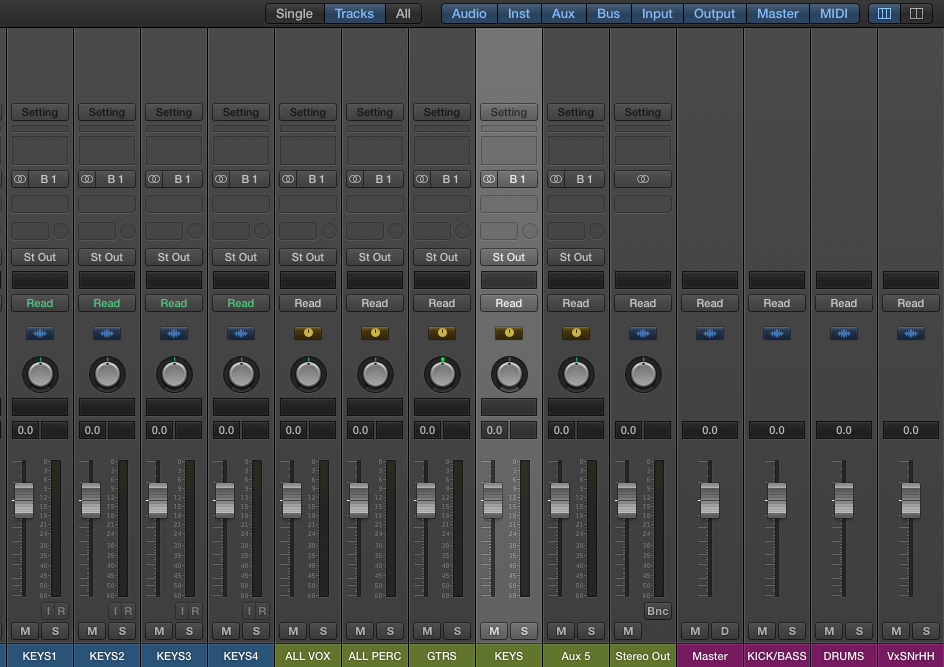Click stereo format icon on ALL VOX
This screenshot has height=667, width=944.
(x=288, y=179)
